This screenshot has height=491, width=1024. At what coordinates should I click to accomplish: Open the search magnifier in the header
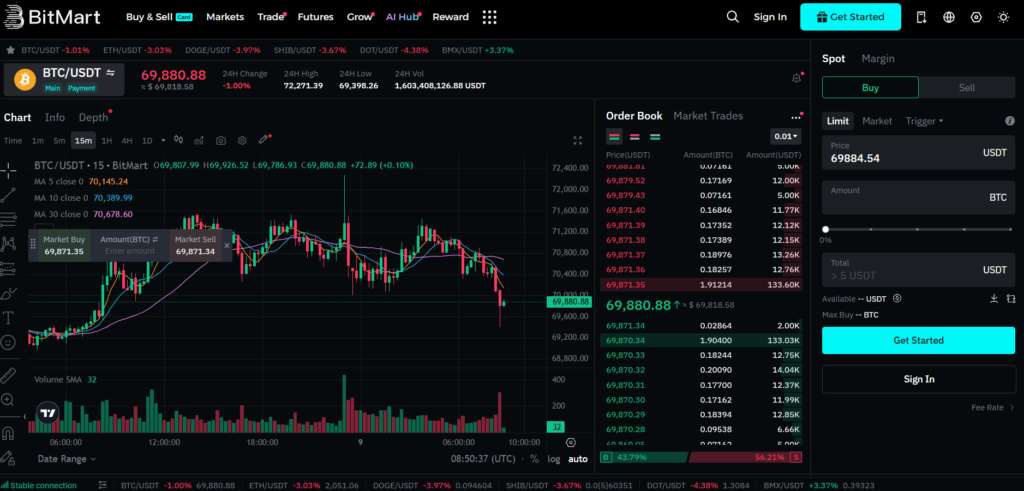(x=733, y=17)
